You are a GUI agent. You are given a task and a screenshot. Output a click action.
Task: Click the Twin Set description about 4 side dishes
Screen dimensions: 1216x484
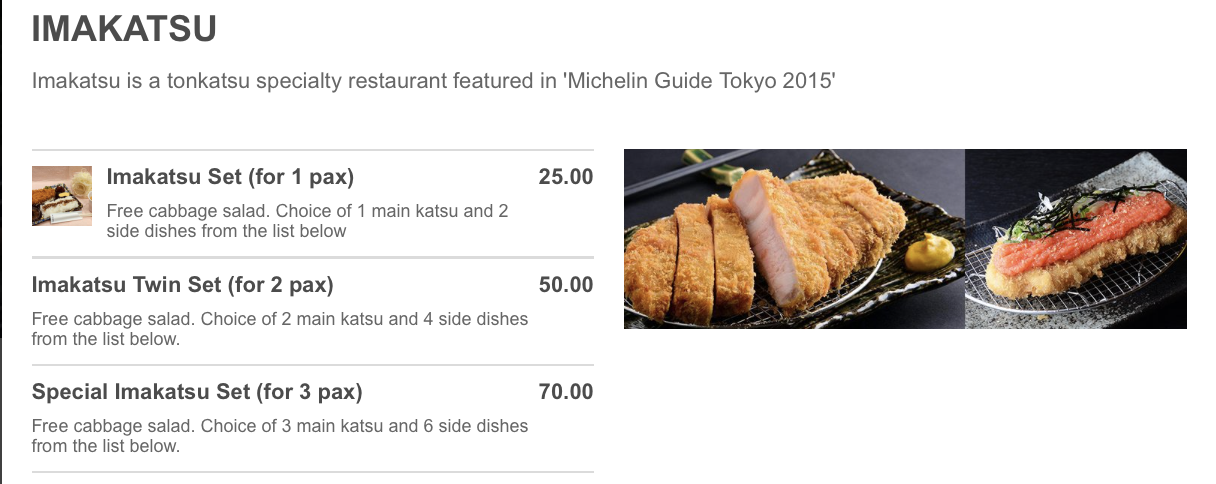click(x=280, y=329)
